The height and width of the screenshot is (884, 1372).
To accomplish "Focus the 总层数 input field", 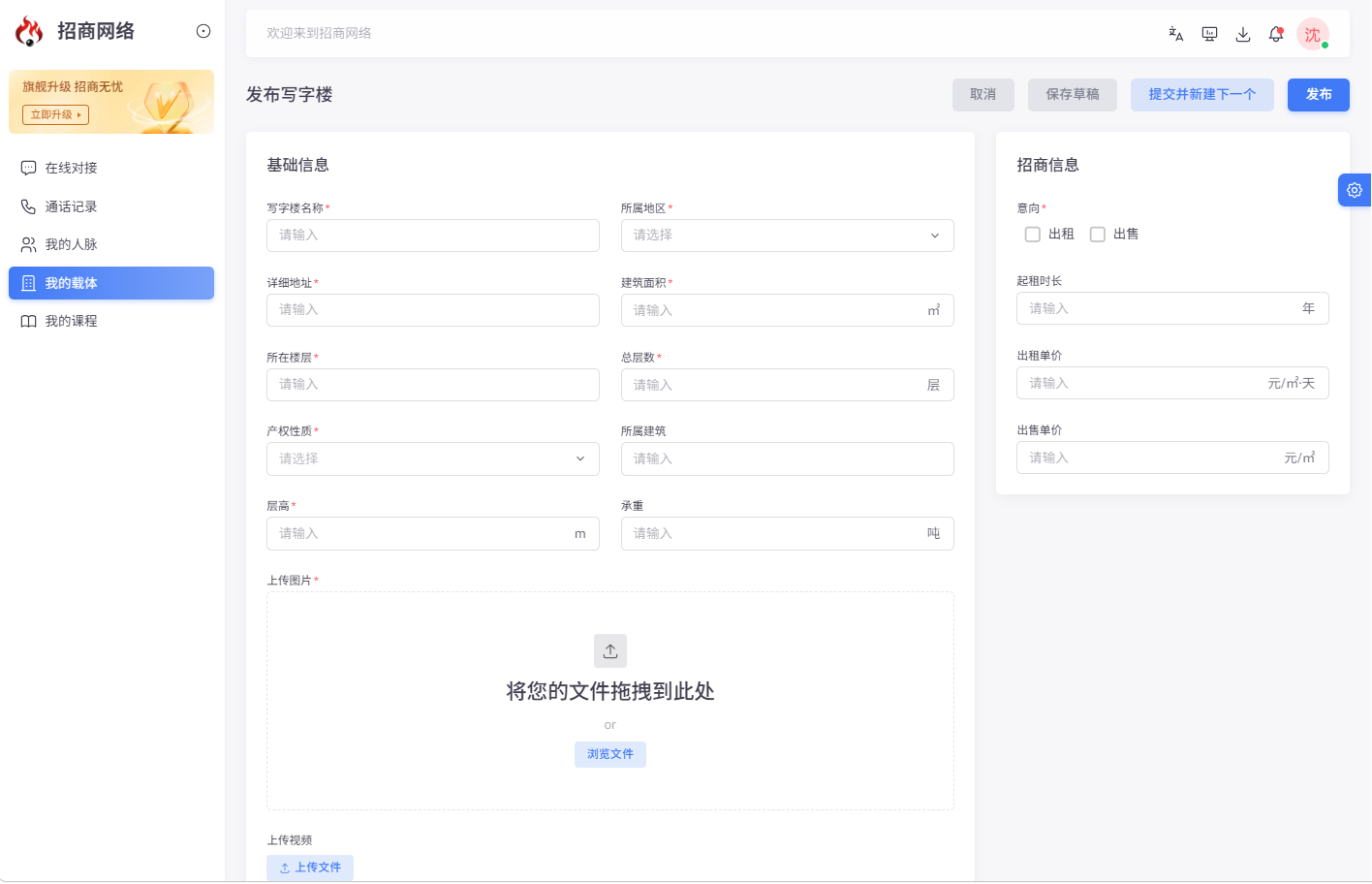I will (x=788, y=385).
